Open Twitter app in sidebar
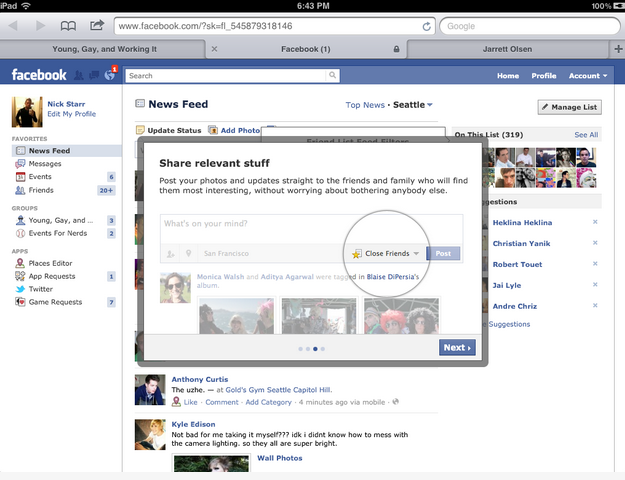 click(x=40, y=289)
